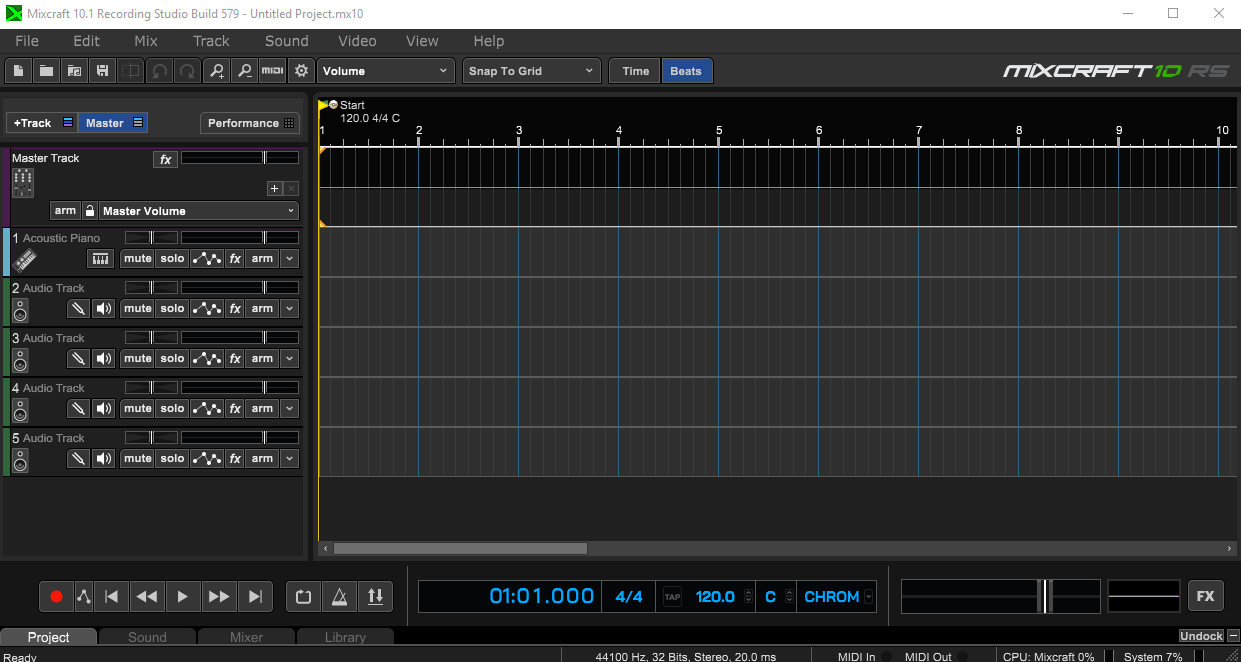1241x662 pixels.
Task: Jump to end with skip-forward button
Action: click(x=254, y=597)
